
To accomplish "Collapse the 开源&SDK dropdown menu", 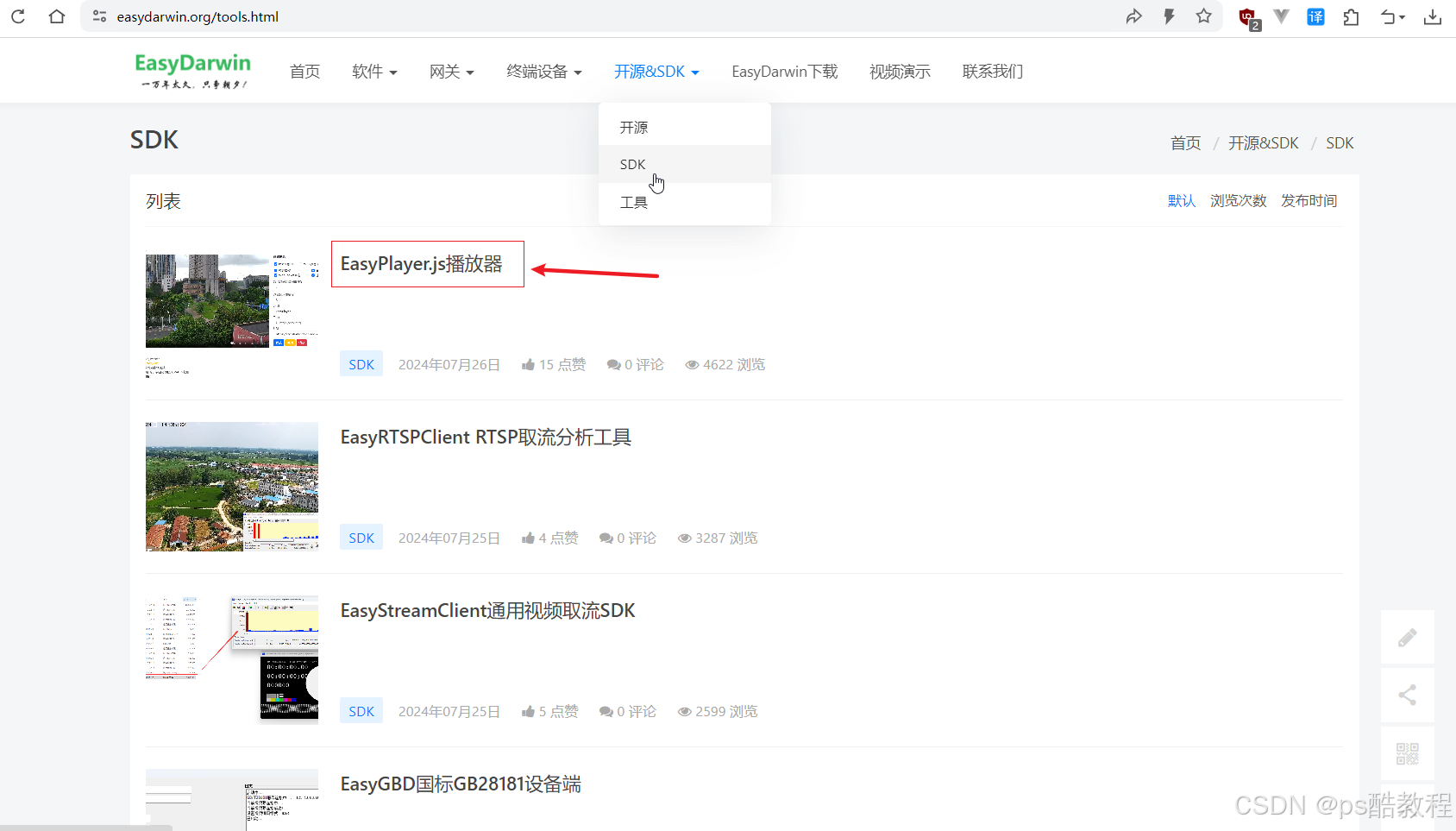I will (656, 72).
